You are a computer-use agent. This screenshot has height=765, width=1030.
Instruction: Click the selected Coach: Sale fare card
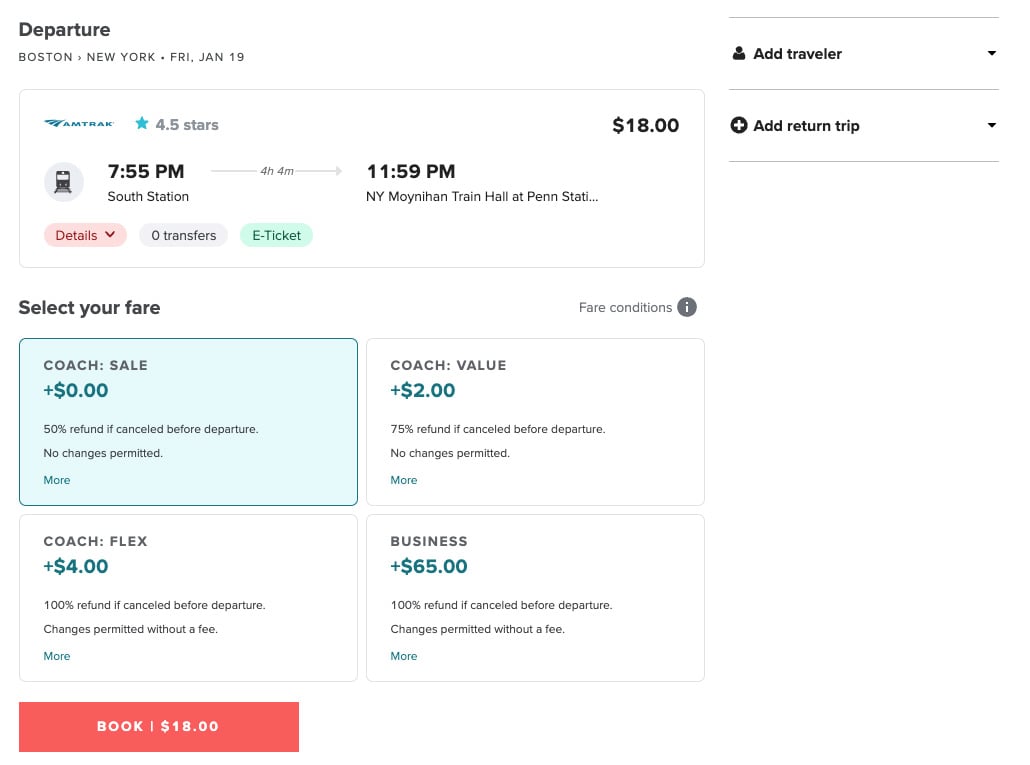point(188,421)
